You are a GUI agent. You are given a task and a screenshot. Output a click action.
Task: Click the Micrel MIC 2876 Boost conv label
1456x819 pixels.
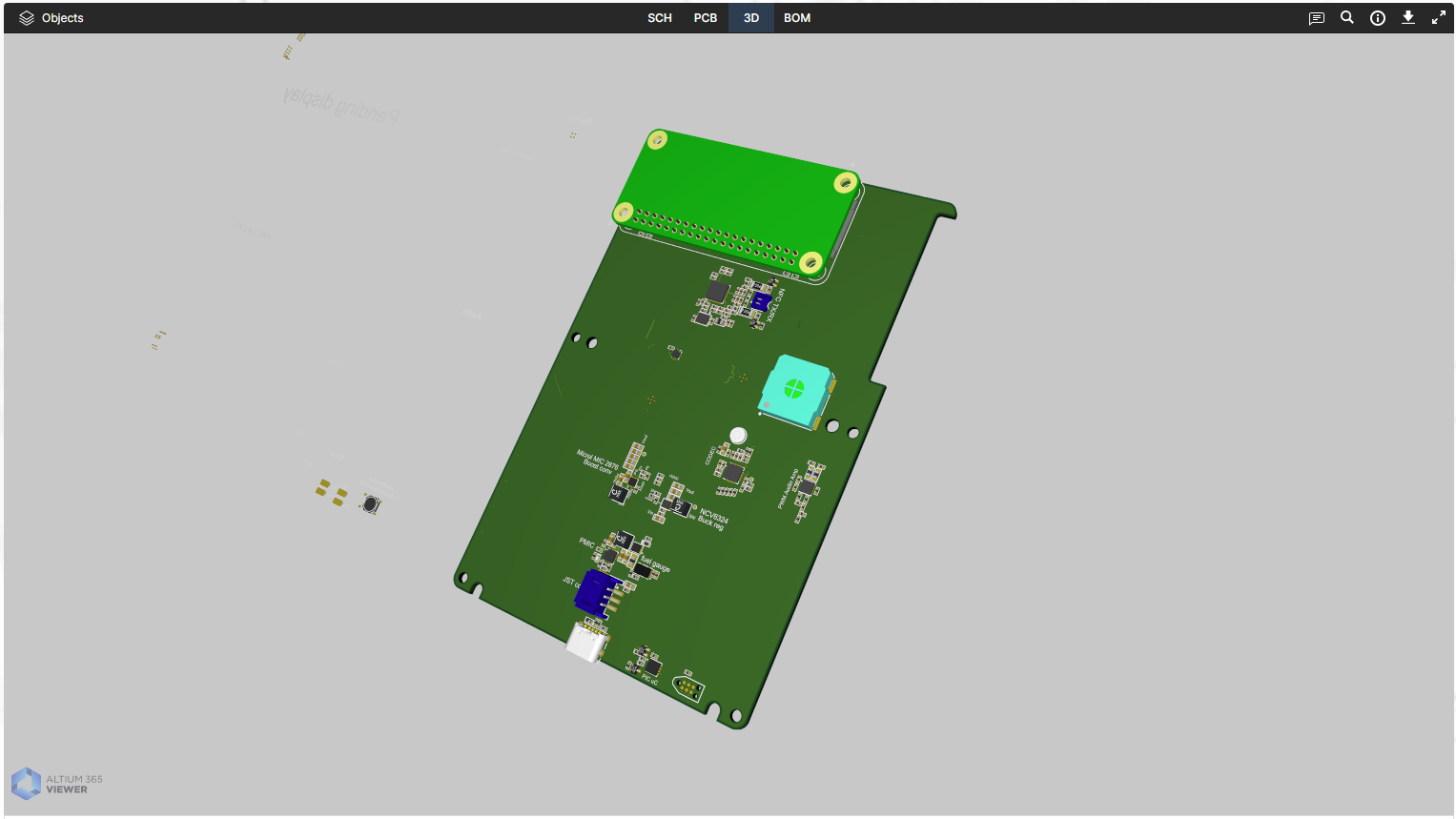pyautogui.click(x=598, y=461)
